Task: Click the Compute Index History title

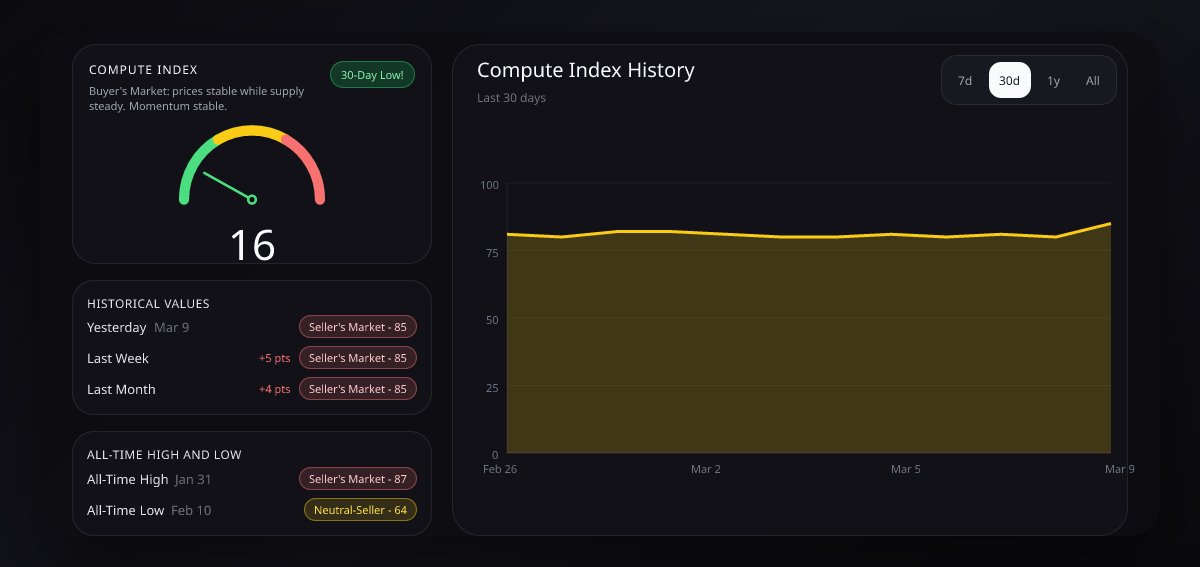Action: point(585,70)
